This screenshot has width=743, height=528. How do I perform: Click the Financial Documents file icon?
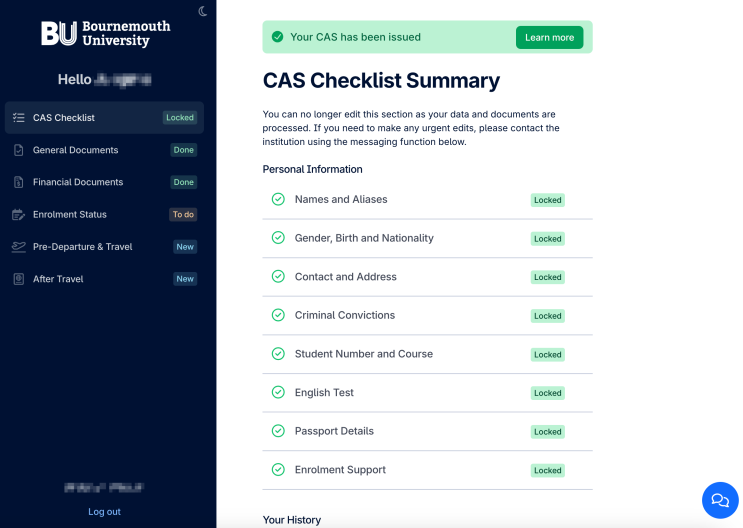18,182
